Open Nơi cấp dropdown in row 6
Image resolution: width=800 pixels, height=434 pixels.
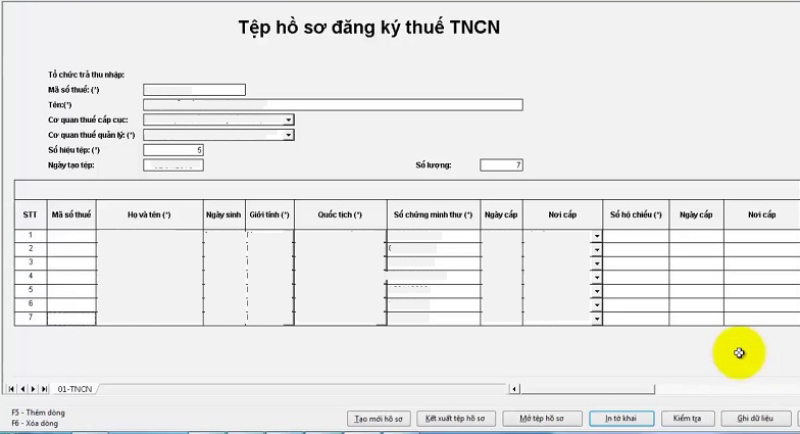[597, 305]
